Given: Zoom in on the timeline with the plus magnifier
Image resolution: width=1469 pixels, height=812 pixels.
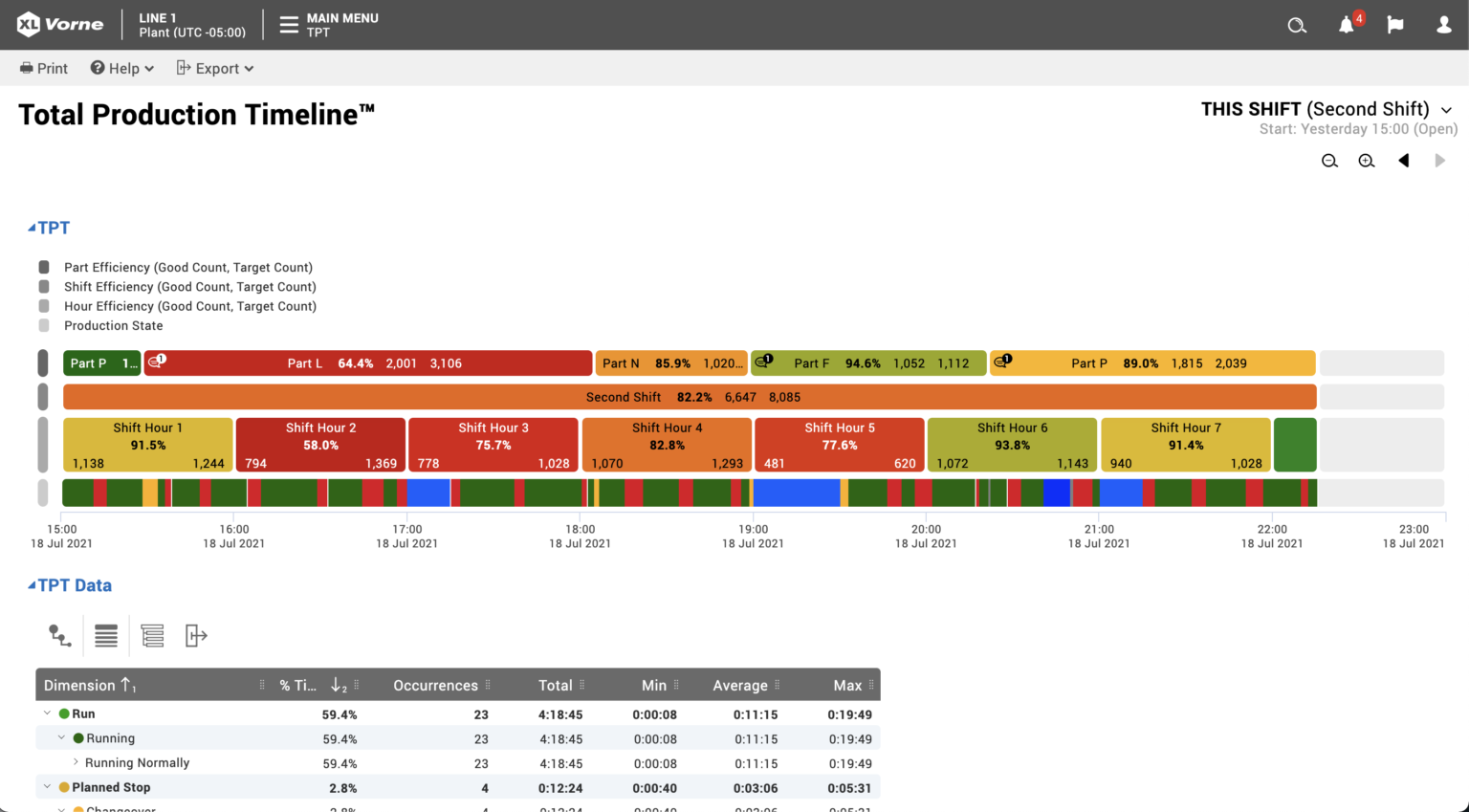Looking at the screenshot, I should tap(1366, 161).
